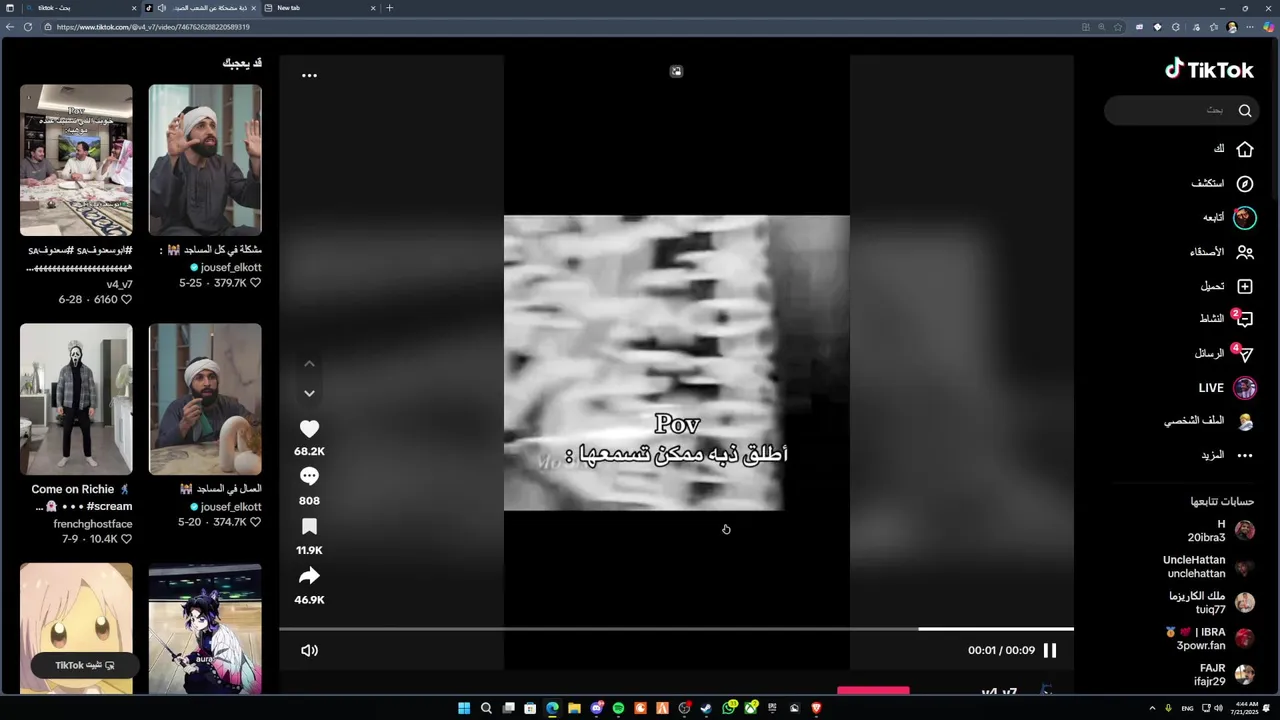Open the Windows Start menu

click(464, 708)
